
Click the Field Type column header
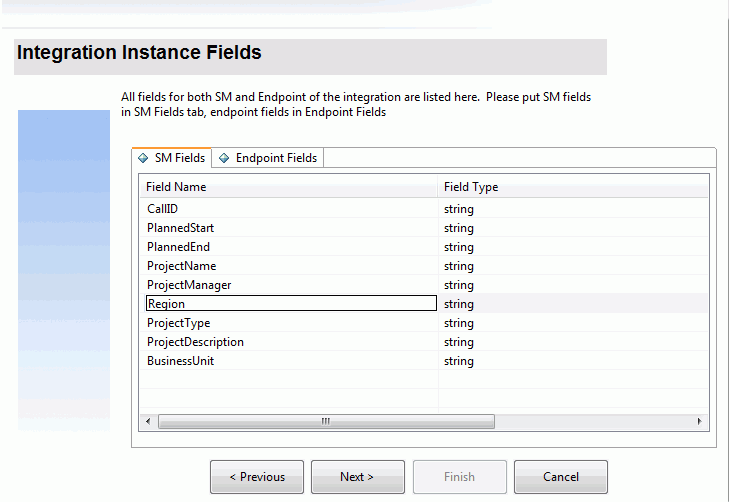(470, 187)
